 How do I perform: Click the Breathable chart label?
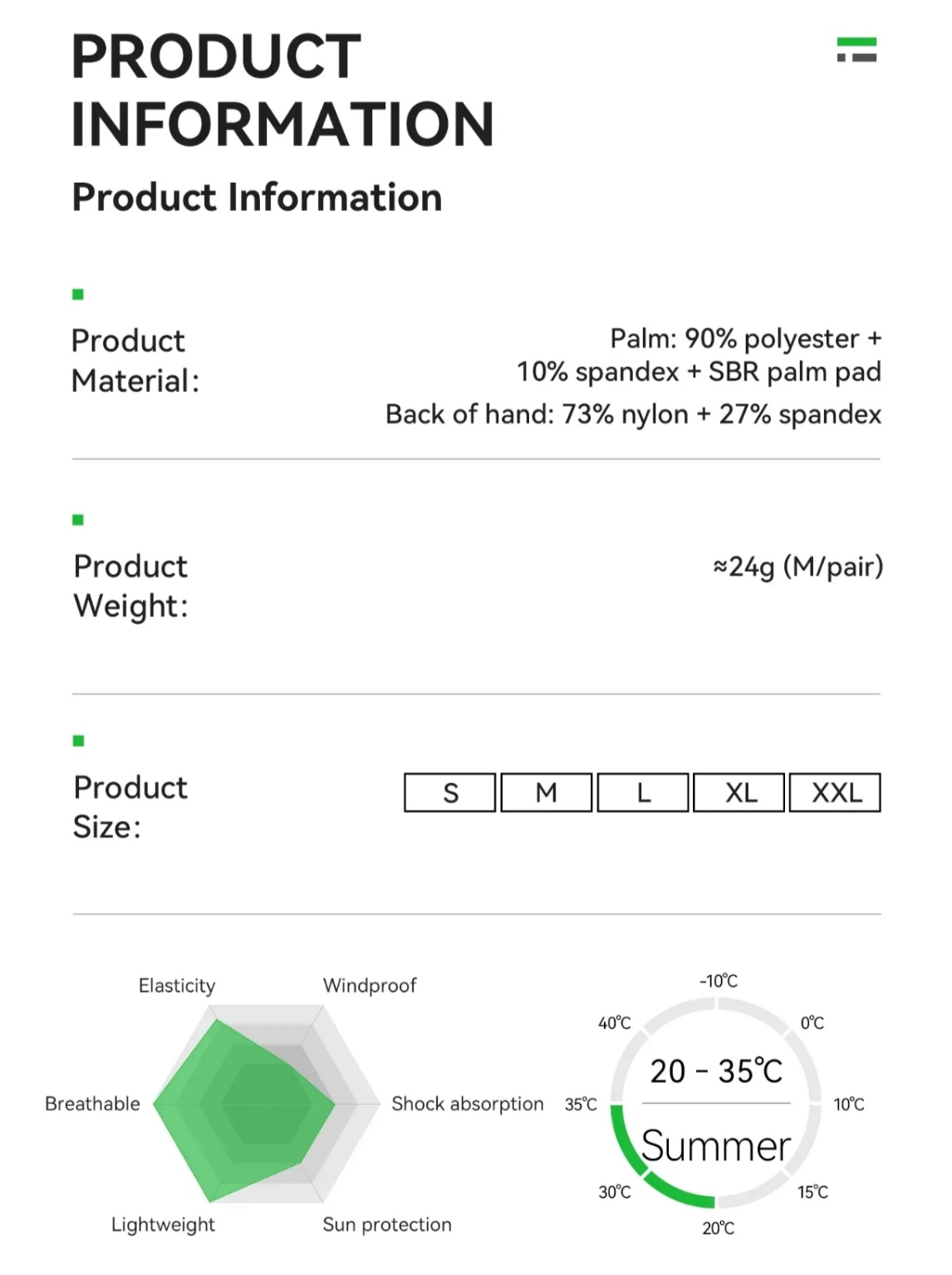[92, 1104]
